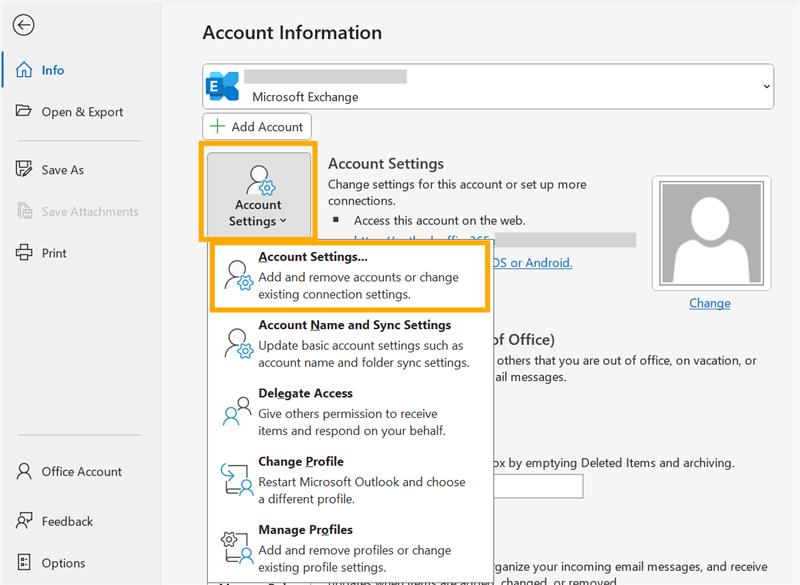Expand the Microsoft Exchange account dropdown
800x585 pixels.
pos(488,86)
